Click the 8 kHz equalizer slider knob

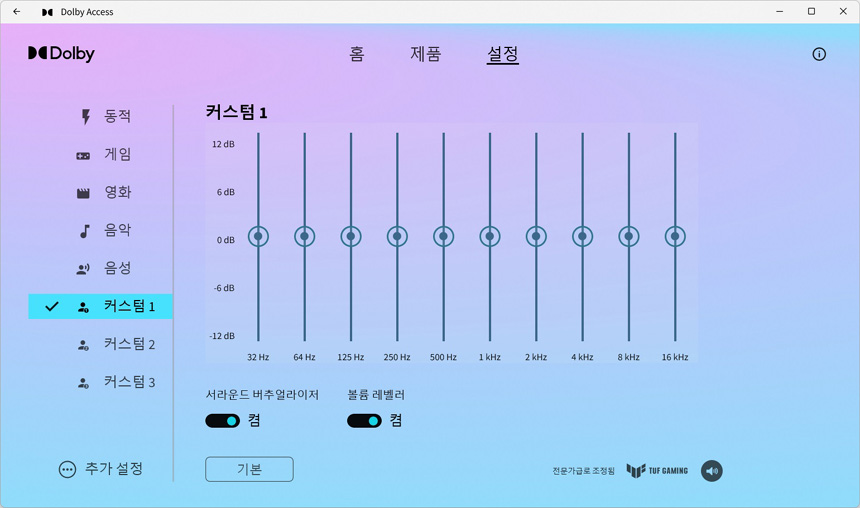[x=629, y=236]
